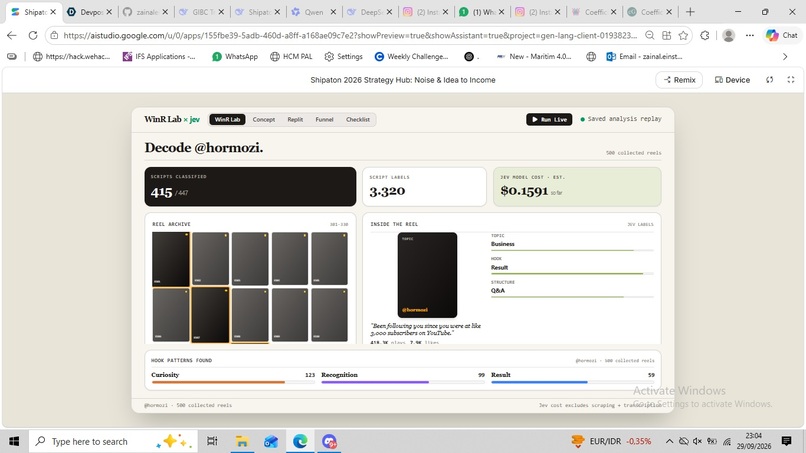Click the Jev Model Cost $0.1591 card

pyautogui.click(x=577, y=186)
